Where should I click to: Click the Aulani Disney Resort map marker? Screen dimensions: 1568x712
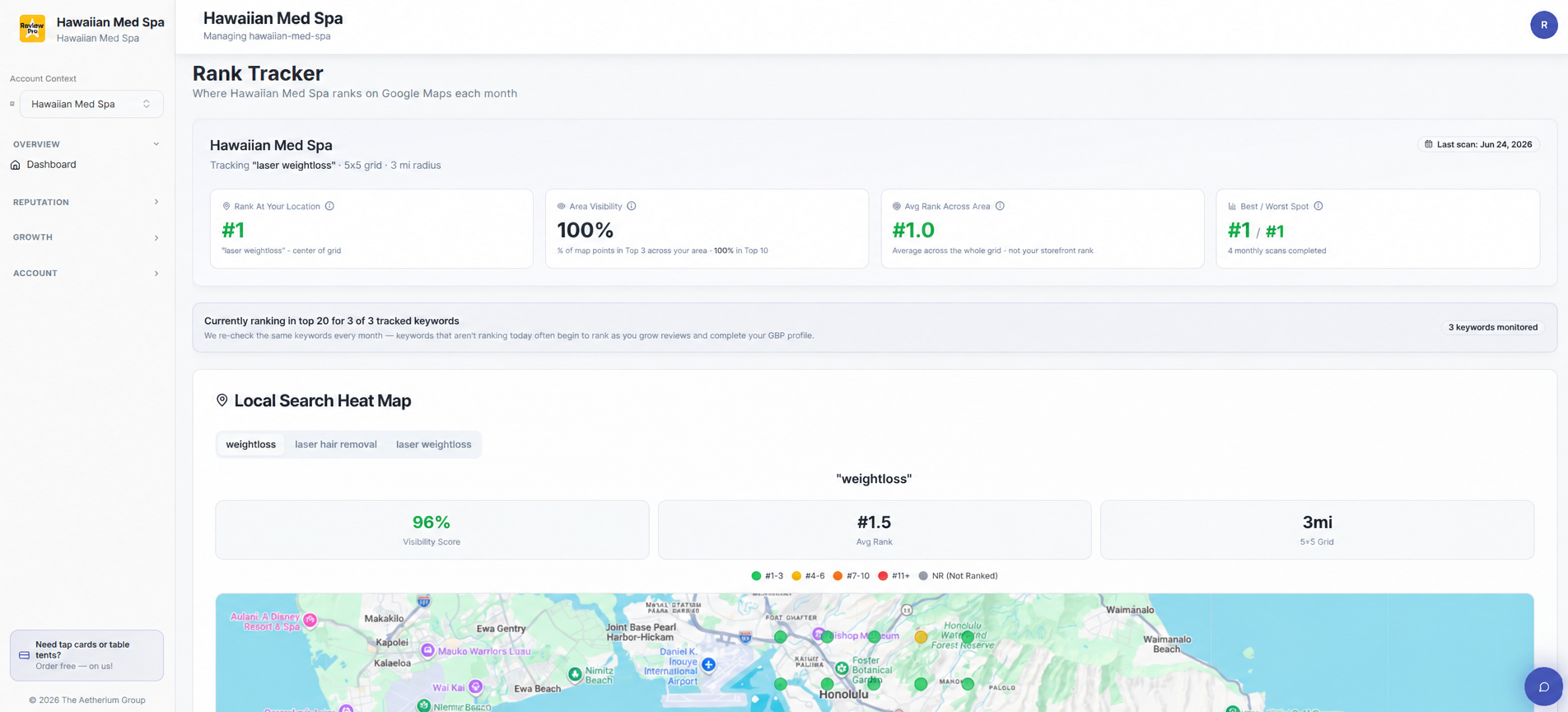(x=310, y=620)
